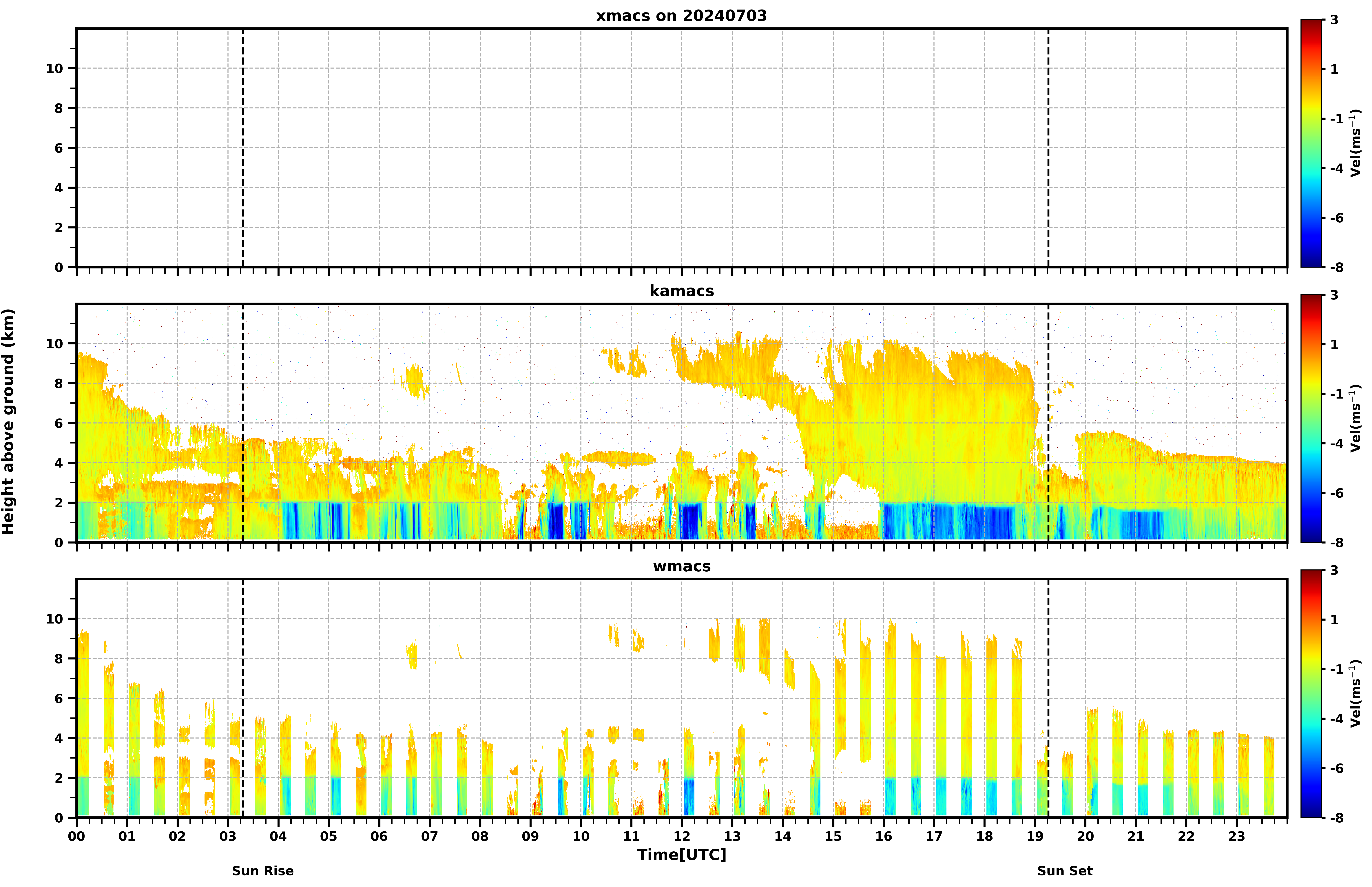Click the Time[UTC] axis label
This screenshot has height=887, width=1372.
682,855
